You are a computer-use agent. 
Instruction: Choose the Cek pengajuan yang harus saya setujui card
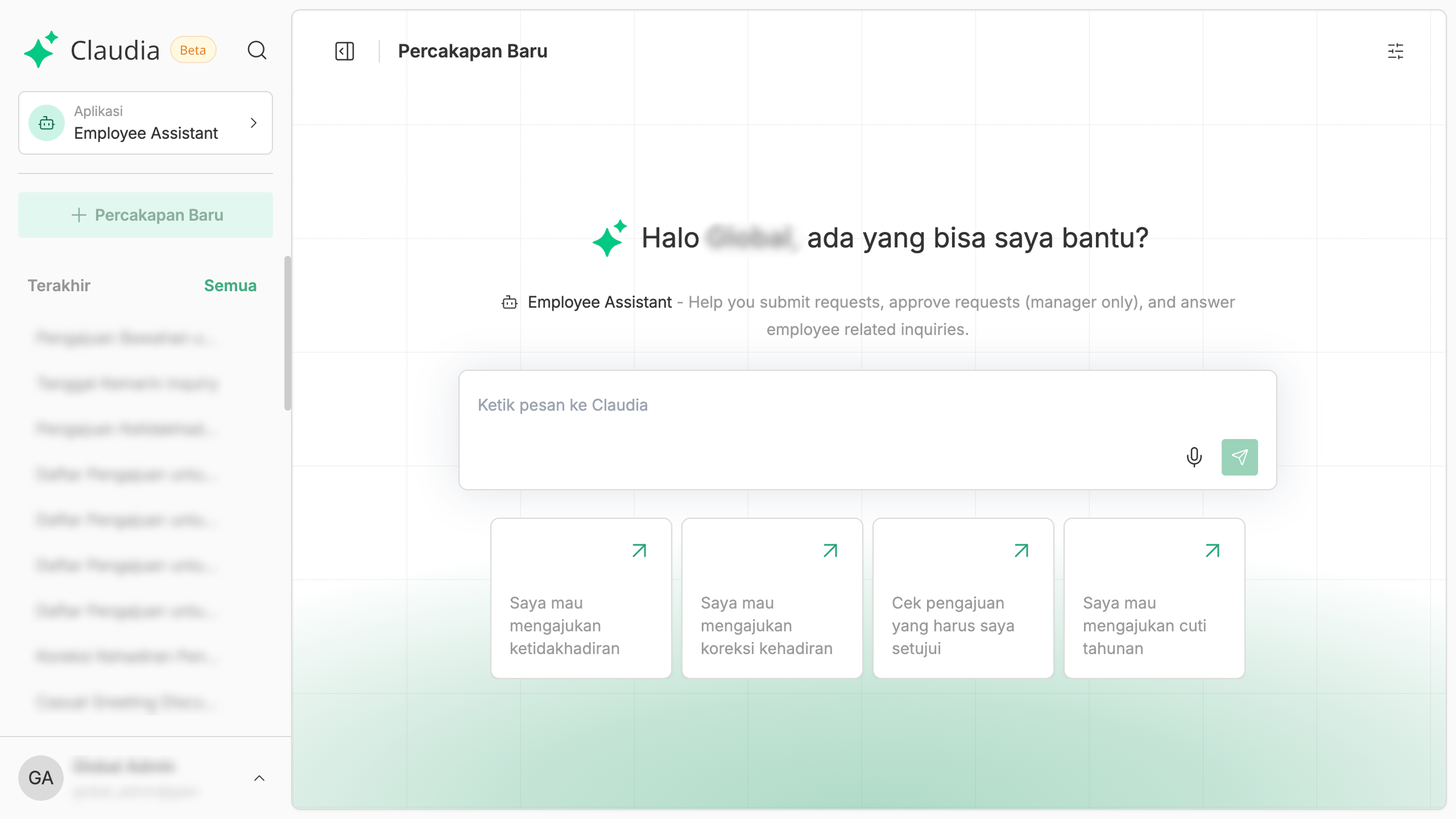click(963, 598)
